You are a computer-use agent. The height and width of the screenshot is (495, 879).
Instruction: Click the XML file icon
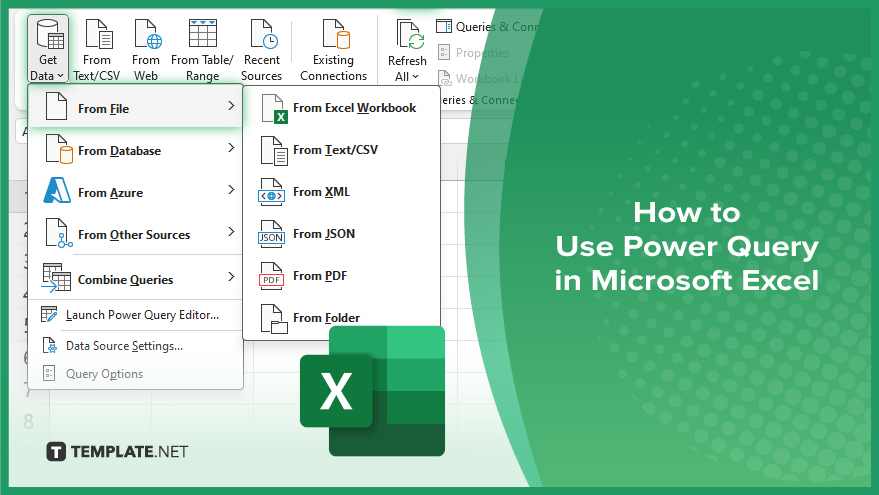pos(271,192)
